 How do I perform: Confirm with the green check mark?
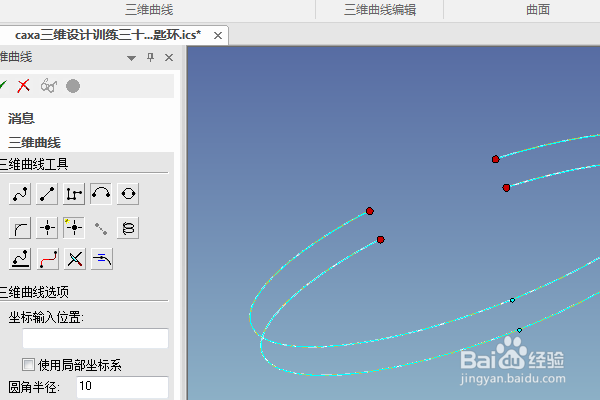[3, 86]
